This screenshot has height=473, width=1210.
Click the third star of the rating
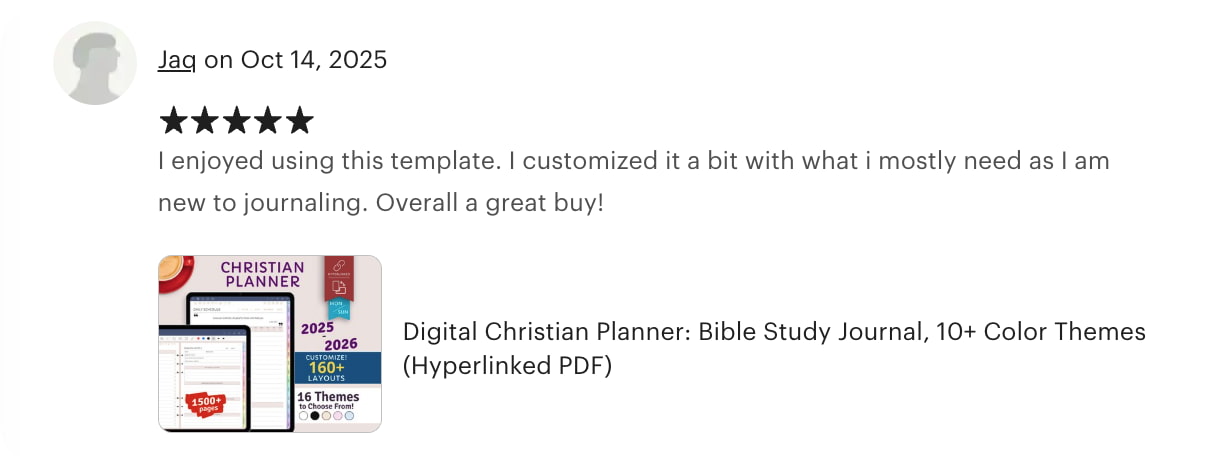pos(236,121)
